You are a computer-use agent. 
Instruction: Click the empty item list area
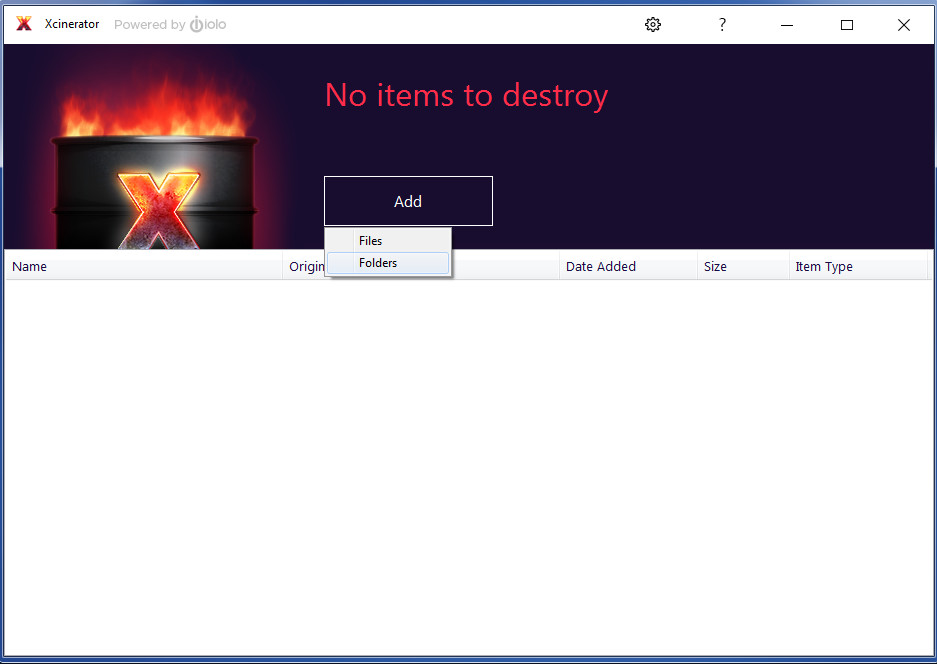tap(468, 460)
